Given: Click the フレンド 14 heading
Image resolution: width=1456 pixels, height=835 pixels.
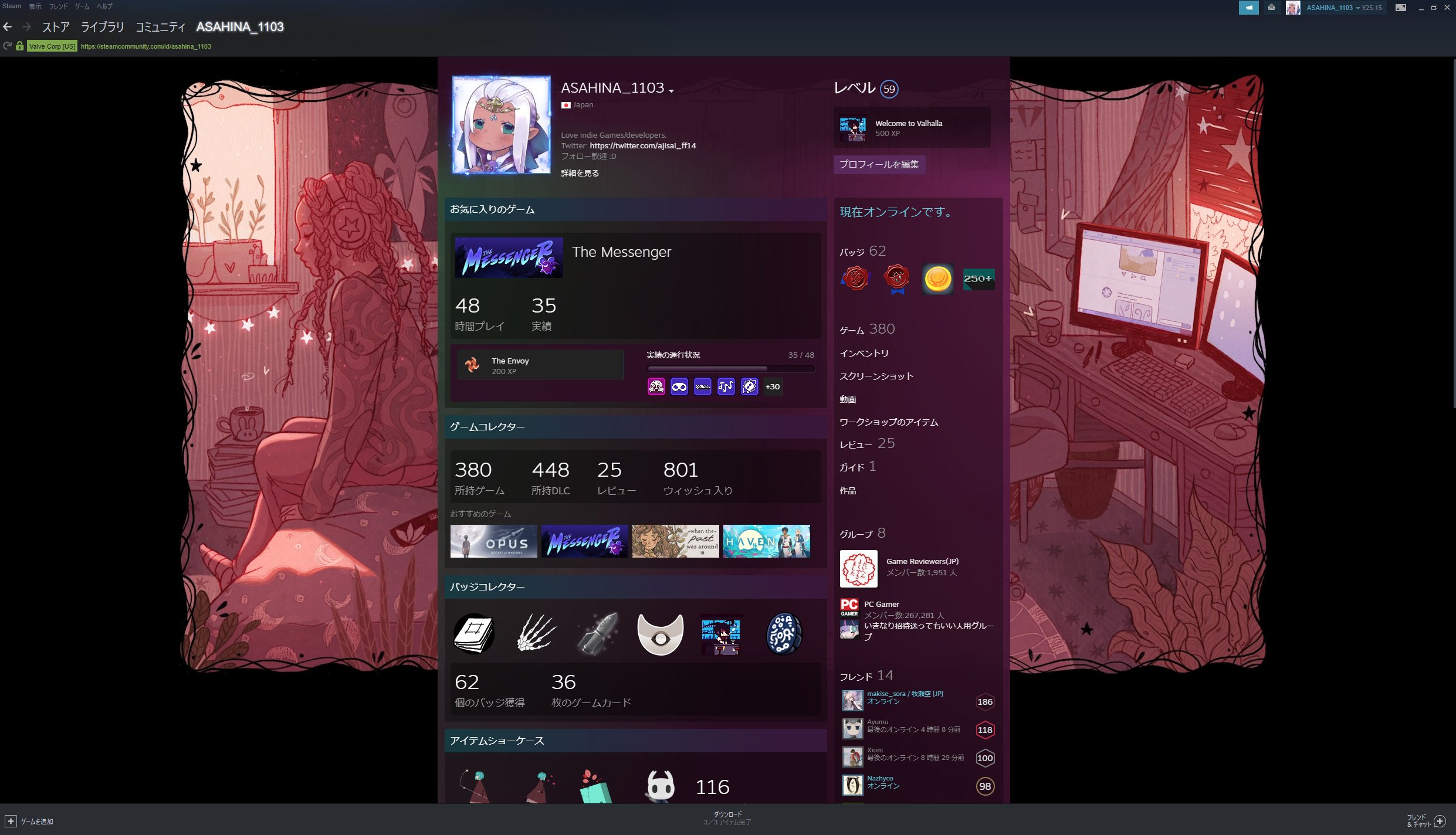Looking at the screenshot, I should coord(866,676).
